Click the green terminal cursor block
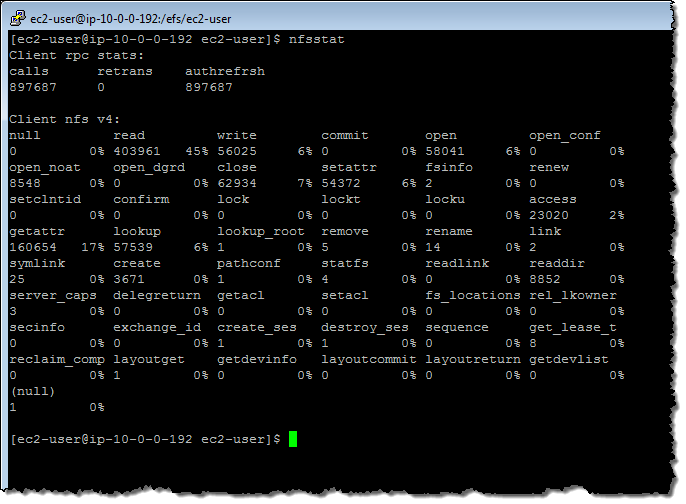686x504 pixels. point(293,439)
